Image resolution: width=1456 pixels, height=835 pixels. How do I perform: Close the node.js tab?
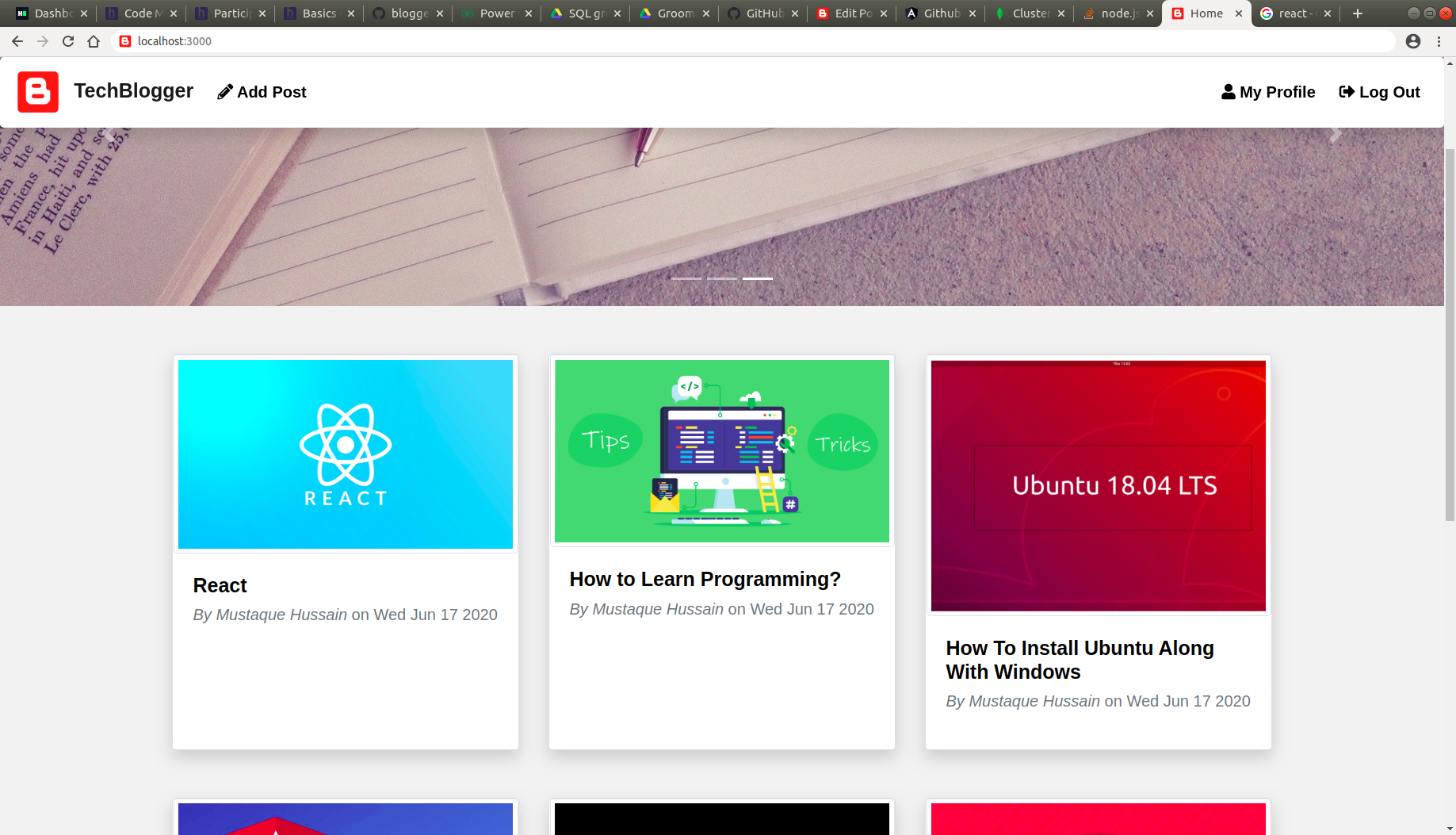1150,13
